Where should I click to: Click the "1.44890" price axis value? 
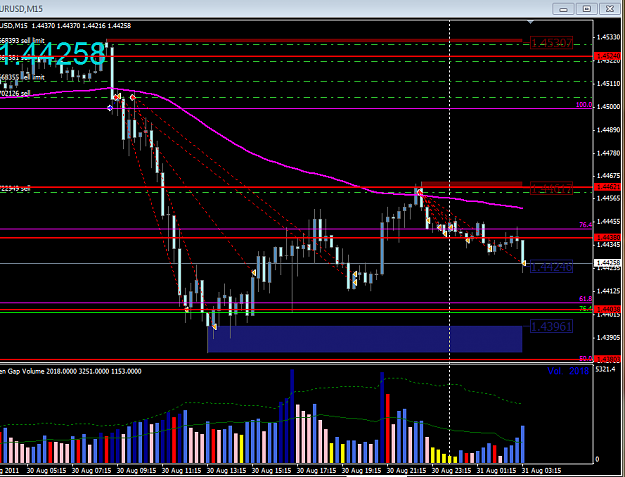click(607, 130)
